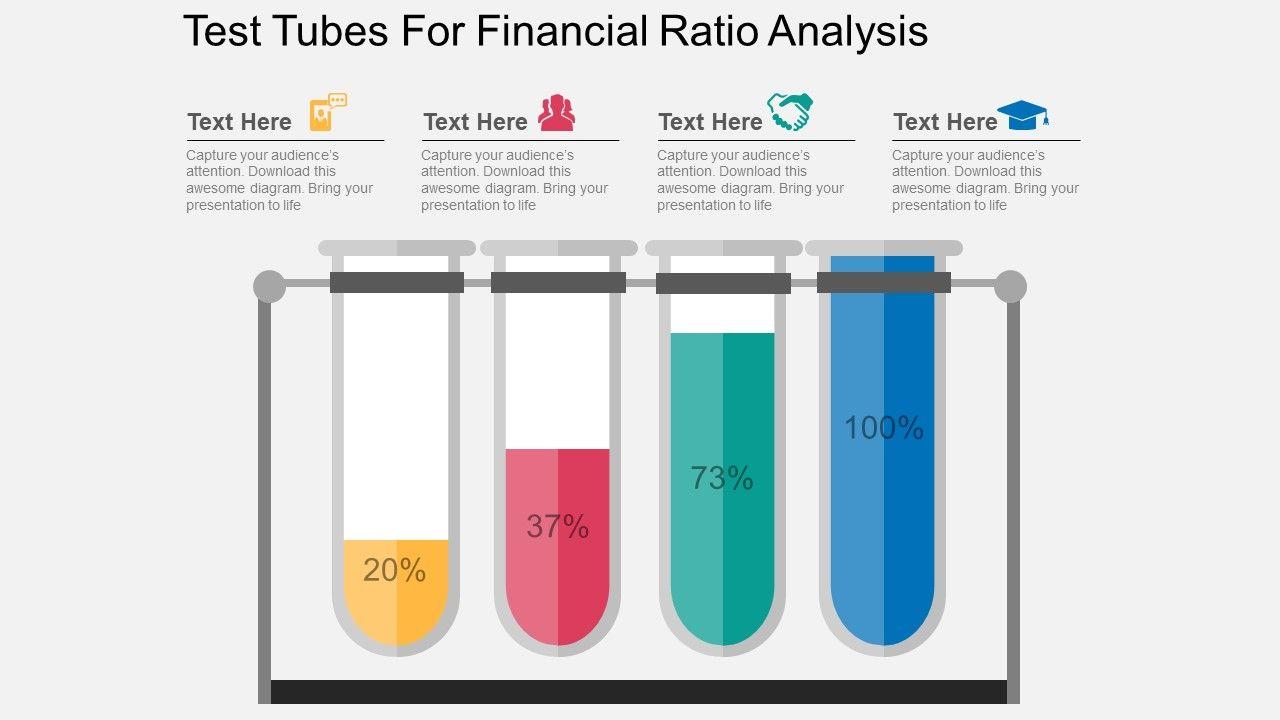Click the 'Text Here' heading beside graduation cap
1280x720 pixels.
945,122
